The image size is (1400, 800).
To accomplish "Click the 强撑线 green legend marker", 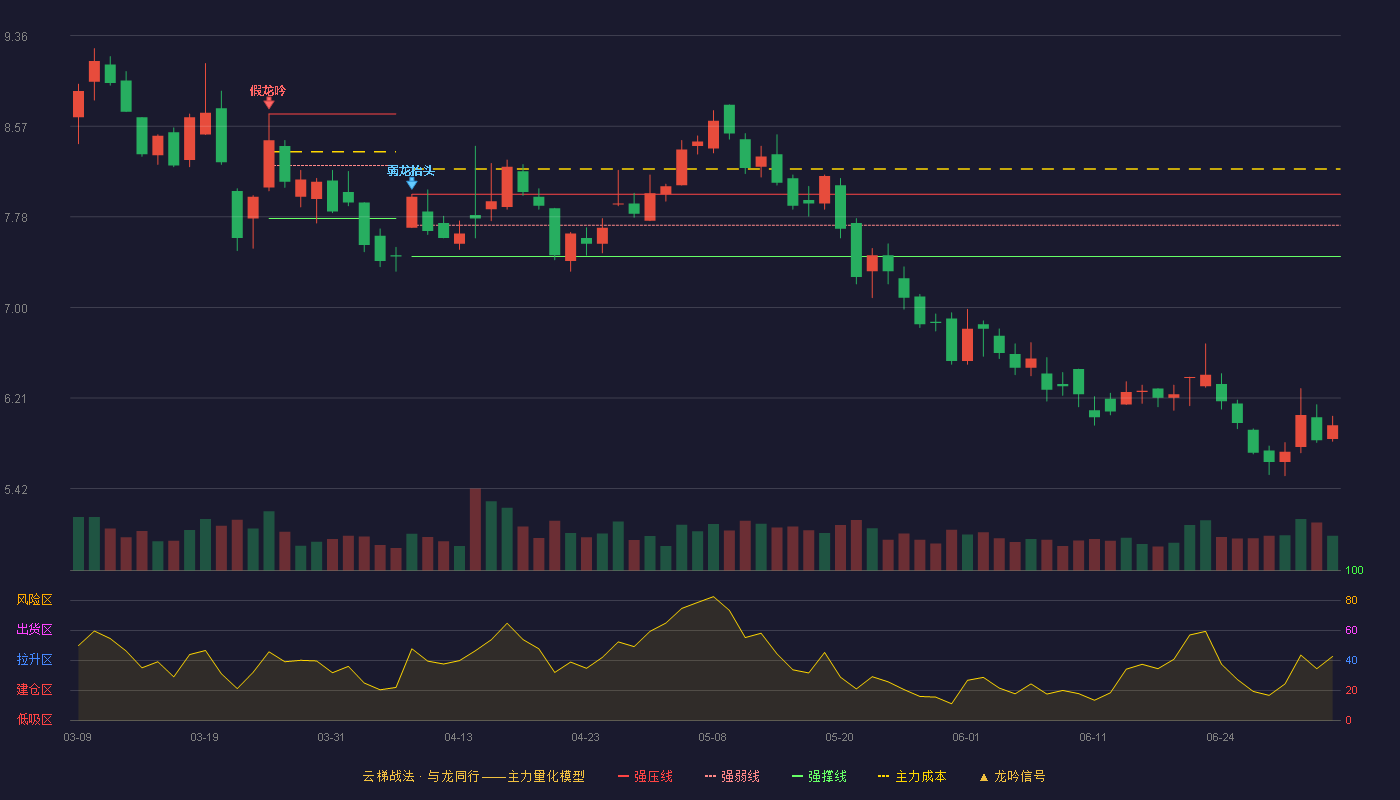I will coord(797,776).
